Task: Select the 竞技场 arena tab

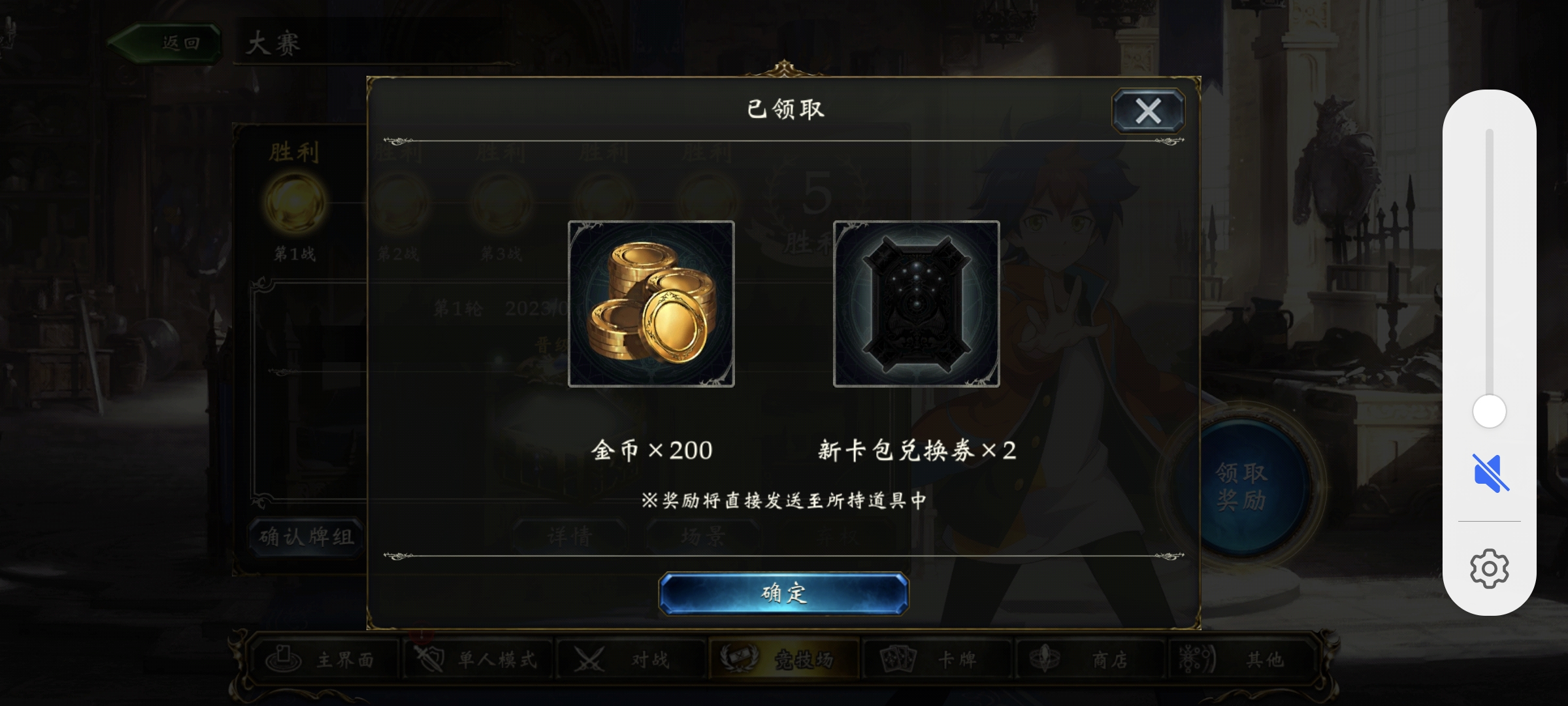Action: (783, 659)
